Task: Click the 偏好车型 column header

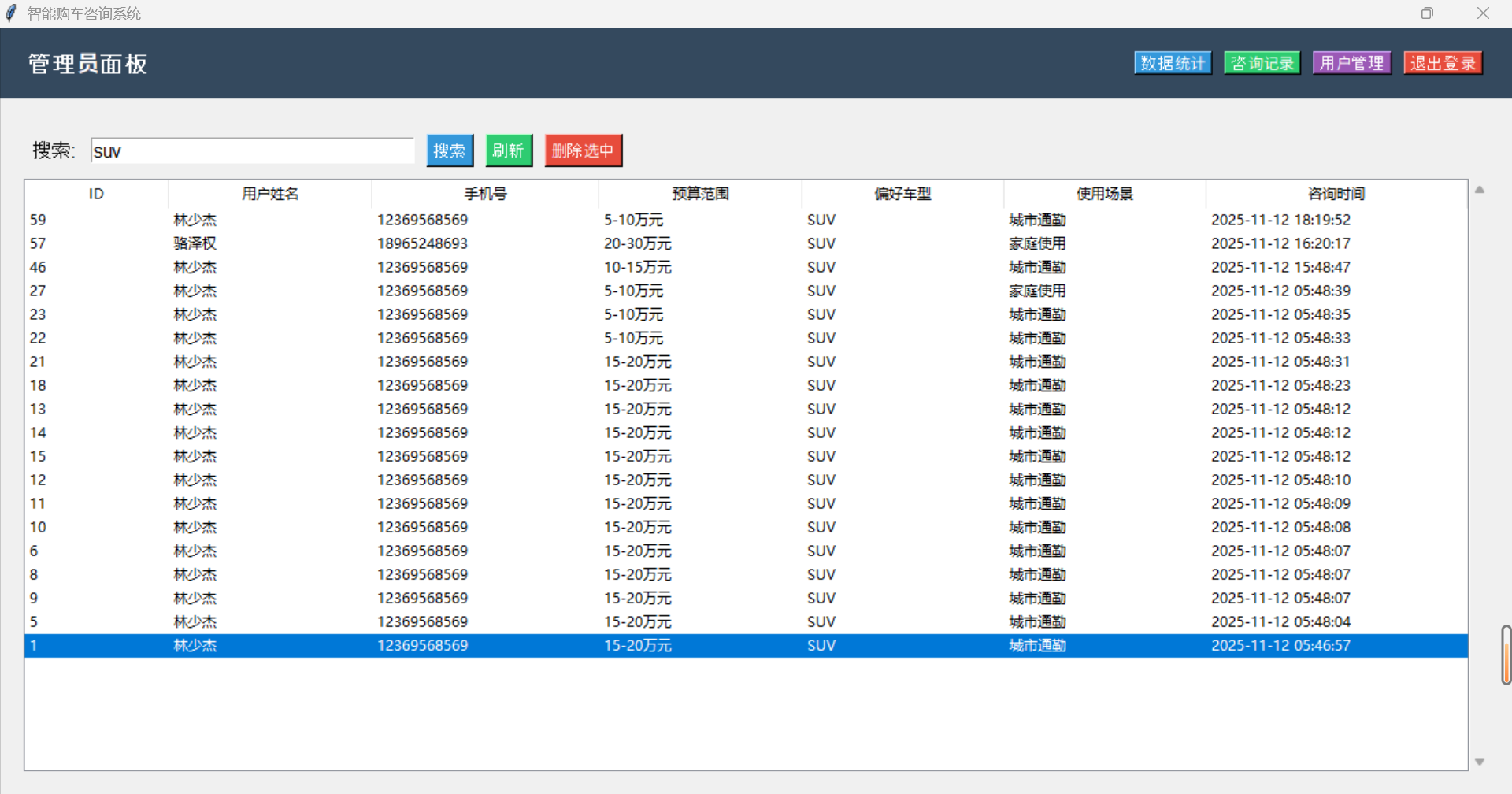Action: pos(902,194)
